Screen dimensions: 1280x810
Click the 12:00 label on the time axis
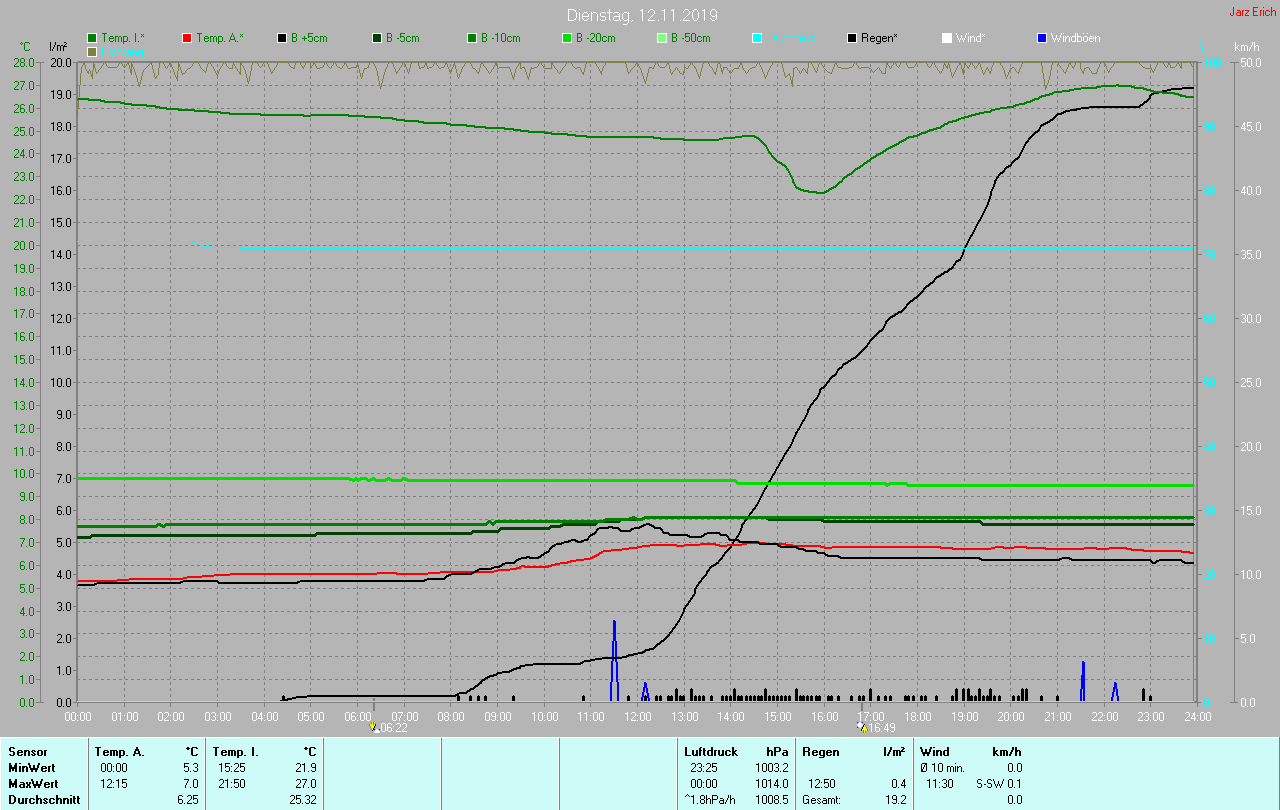tap(637, 716)
